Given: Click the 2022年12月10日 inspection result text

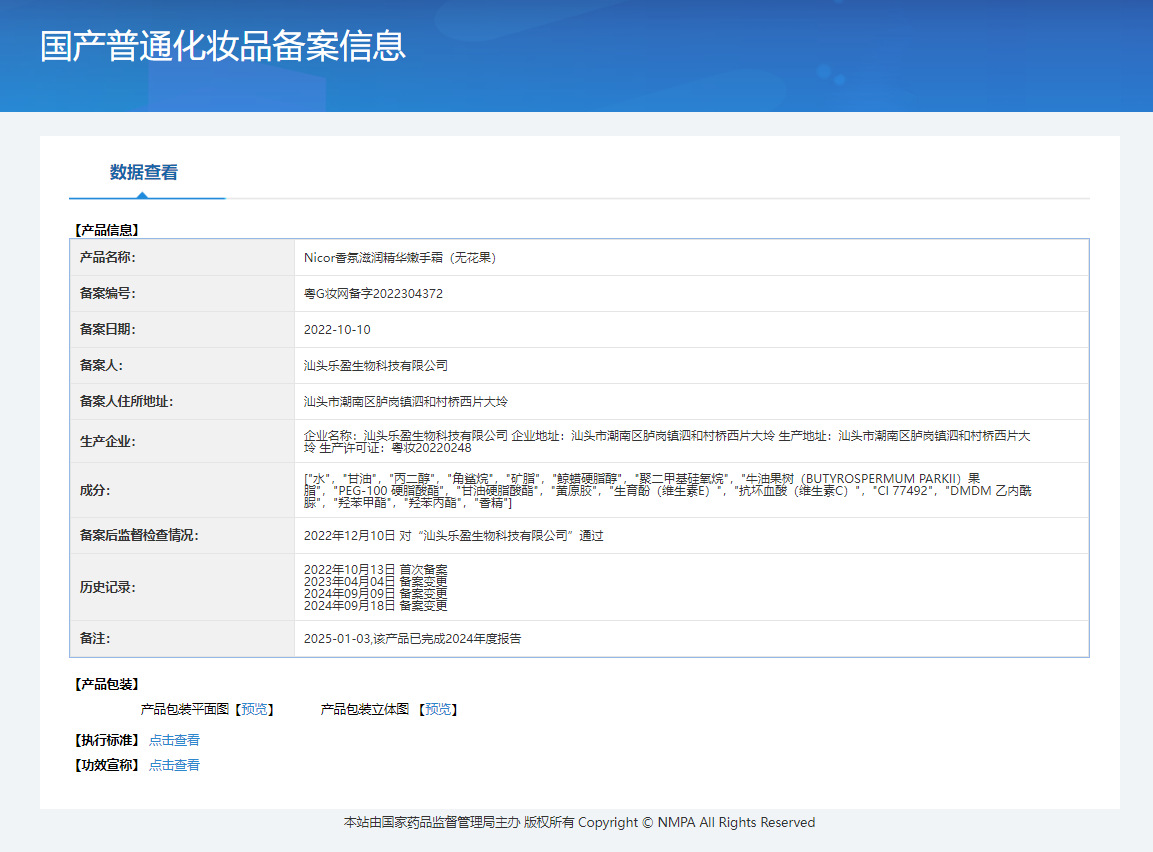Looking at the screenshot, I should [x=454, y=536].
